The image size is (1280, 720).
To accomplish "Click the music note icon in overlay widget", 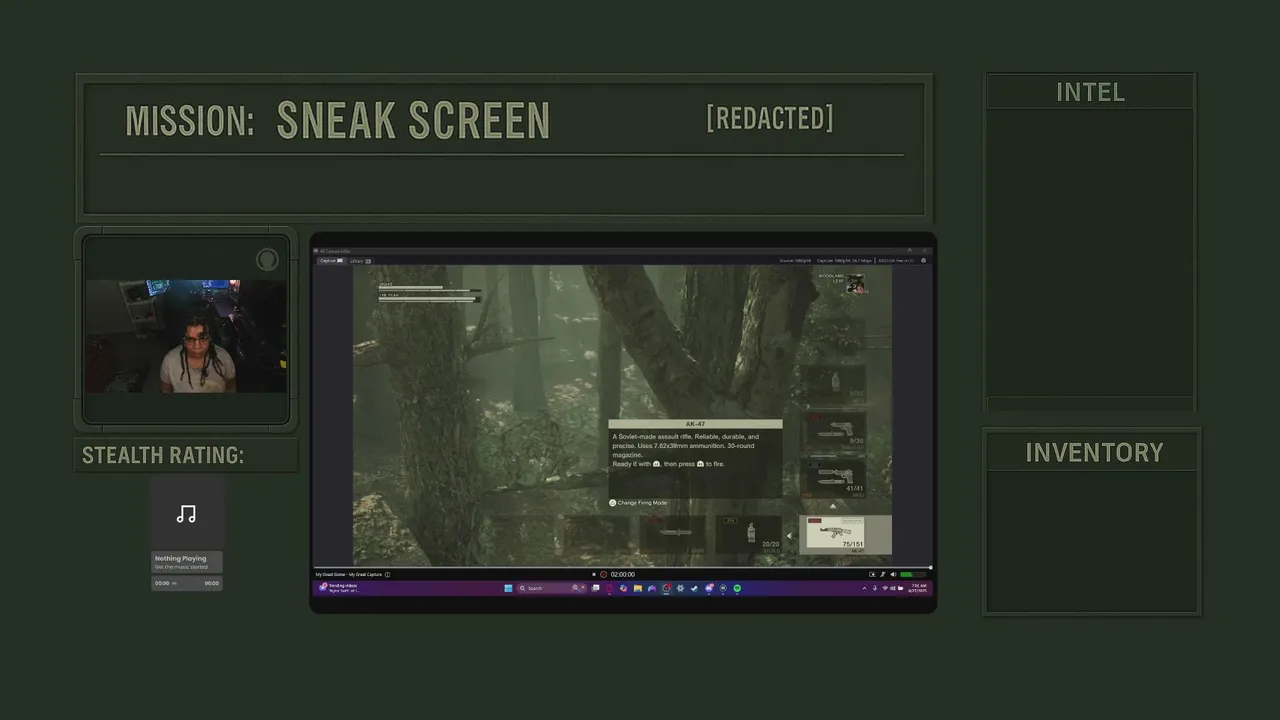I will click(x=186, y=514).
